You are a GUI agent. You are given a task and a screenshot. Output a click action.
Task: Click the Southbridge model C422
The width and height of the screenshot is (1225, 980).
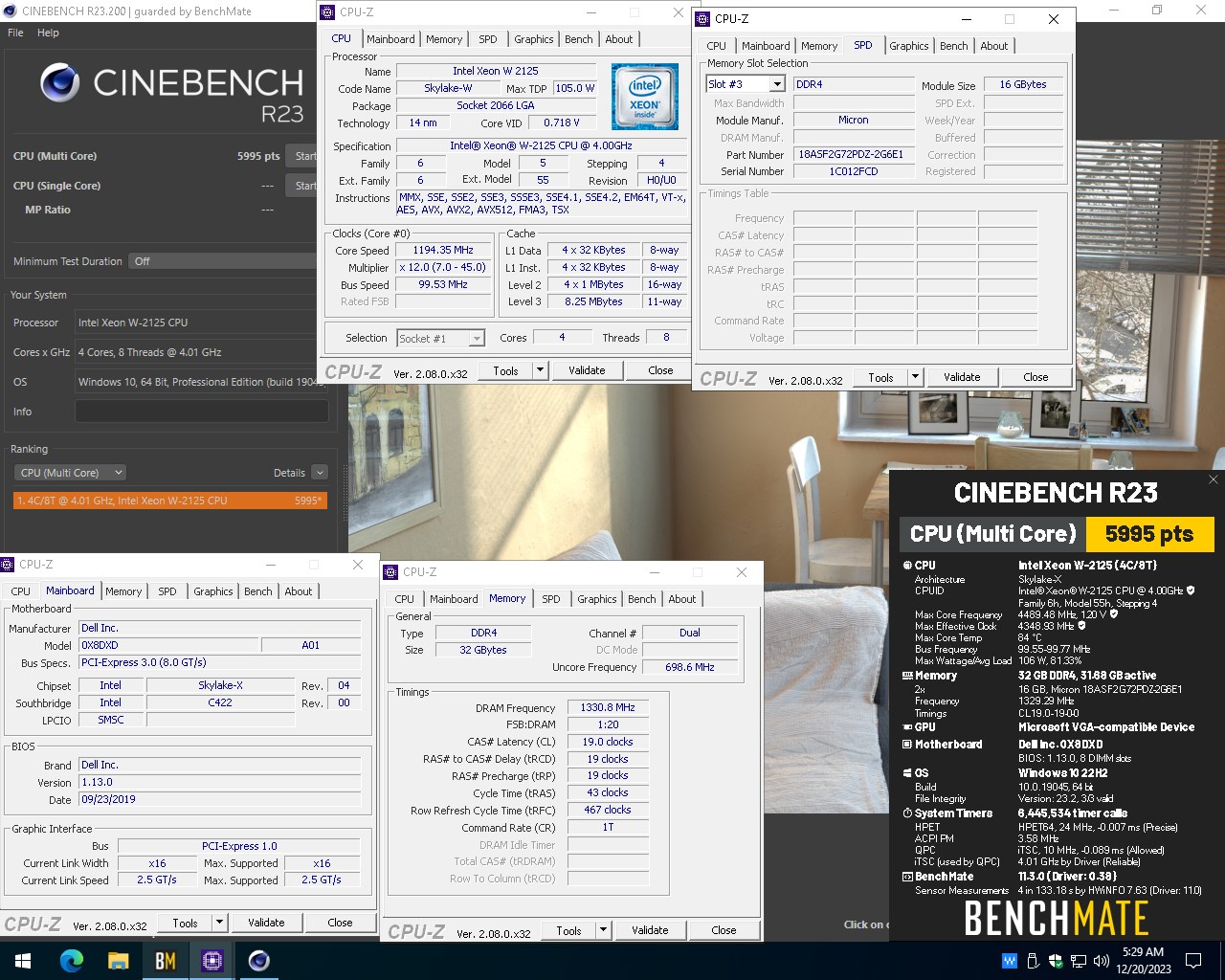(x=220, y=702)
